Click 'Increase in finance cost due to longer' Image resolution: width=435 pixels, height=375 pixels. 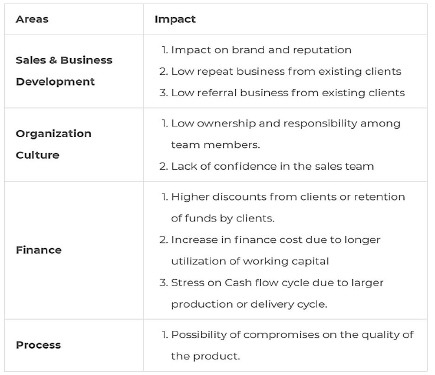coord(276,240)
